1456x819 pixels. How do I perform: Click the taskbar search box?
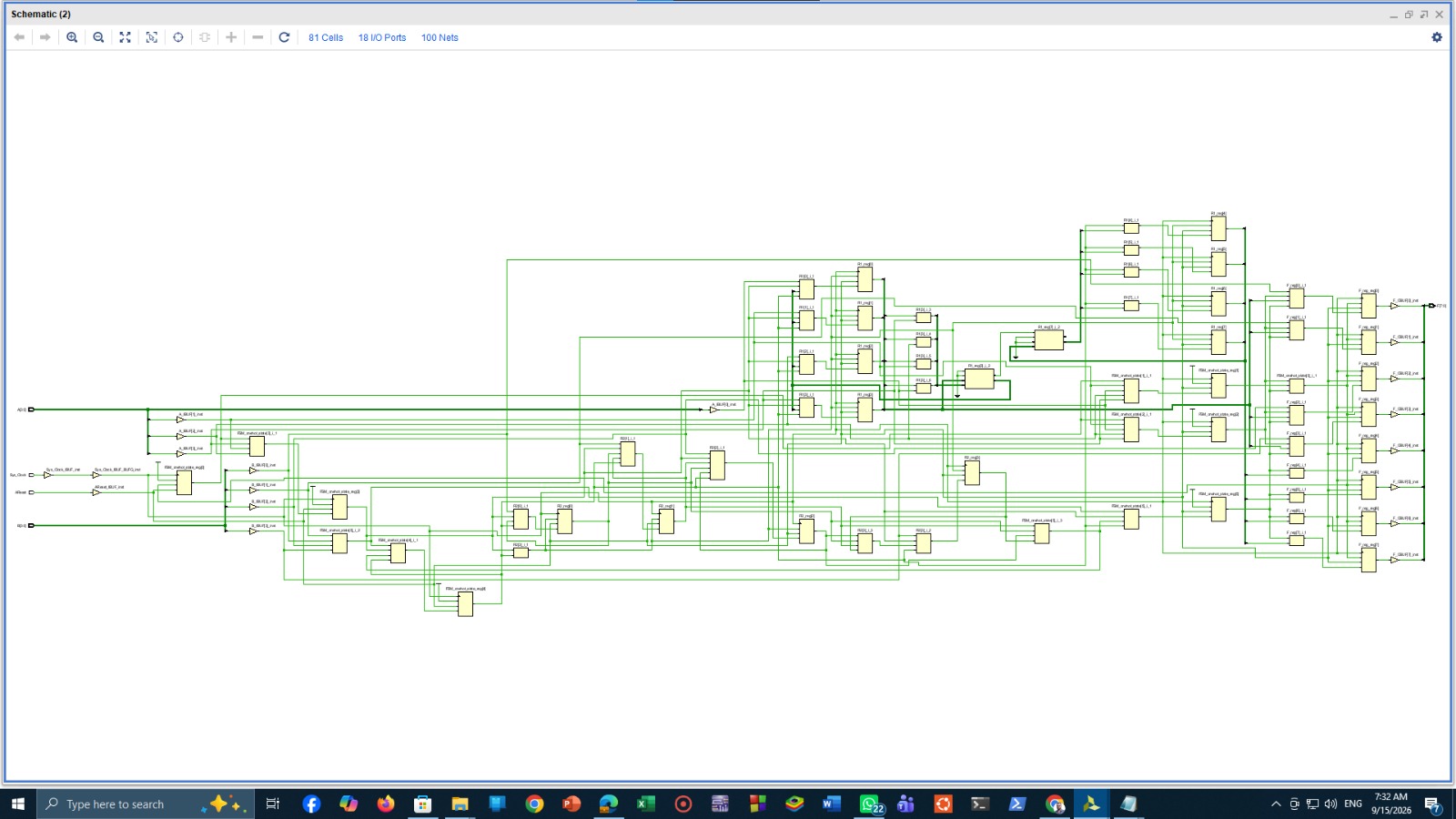coord(146,804)
